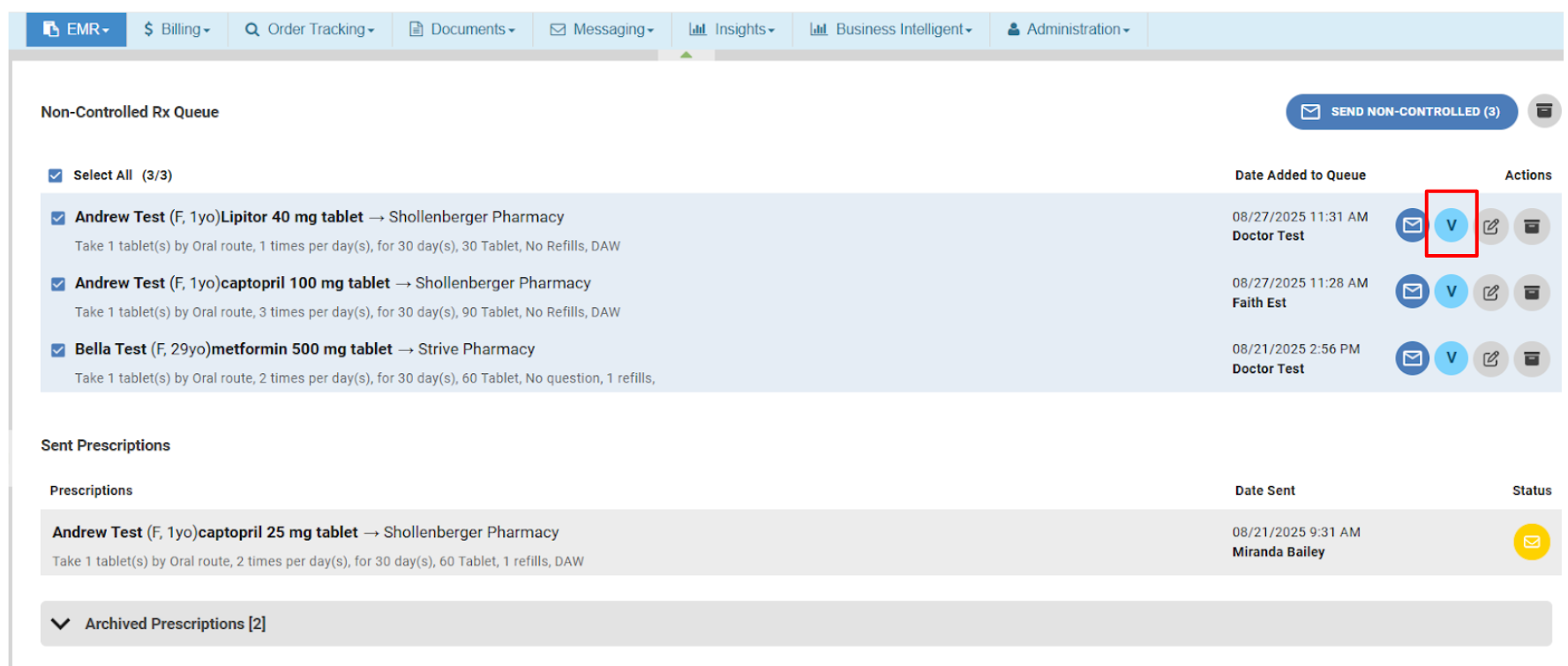This screenshot has width=1568, height=666.
Task: Click the archive icon beside Send Non-Controlled
Action: [1543, 111]
